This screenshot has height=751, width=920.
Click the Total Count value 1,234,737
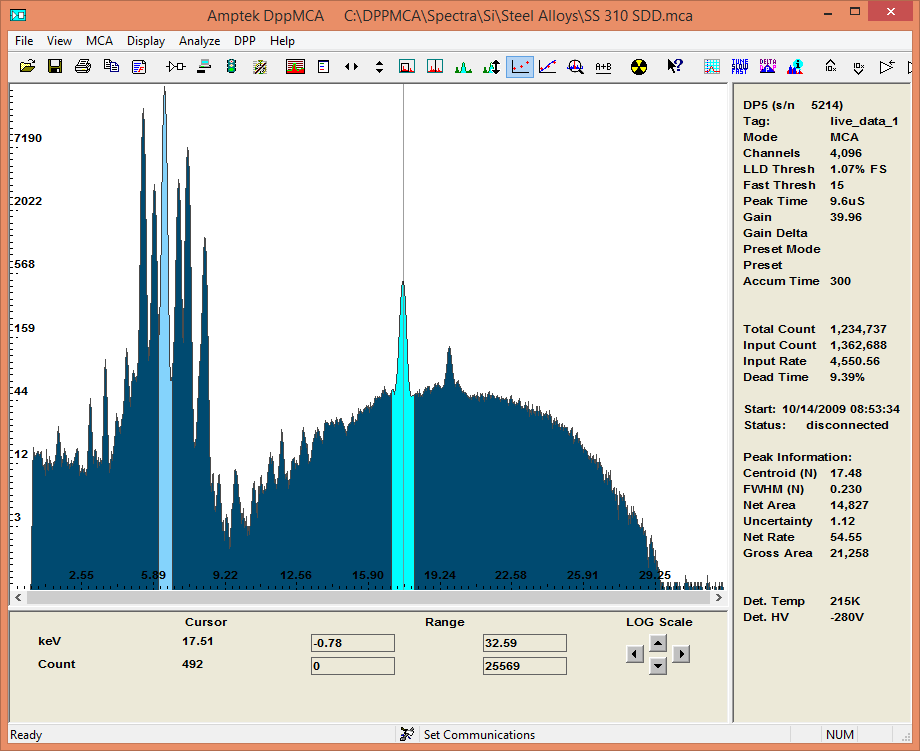tap(858, 329)
